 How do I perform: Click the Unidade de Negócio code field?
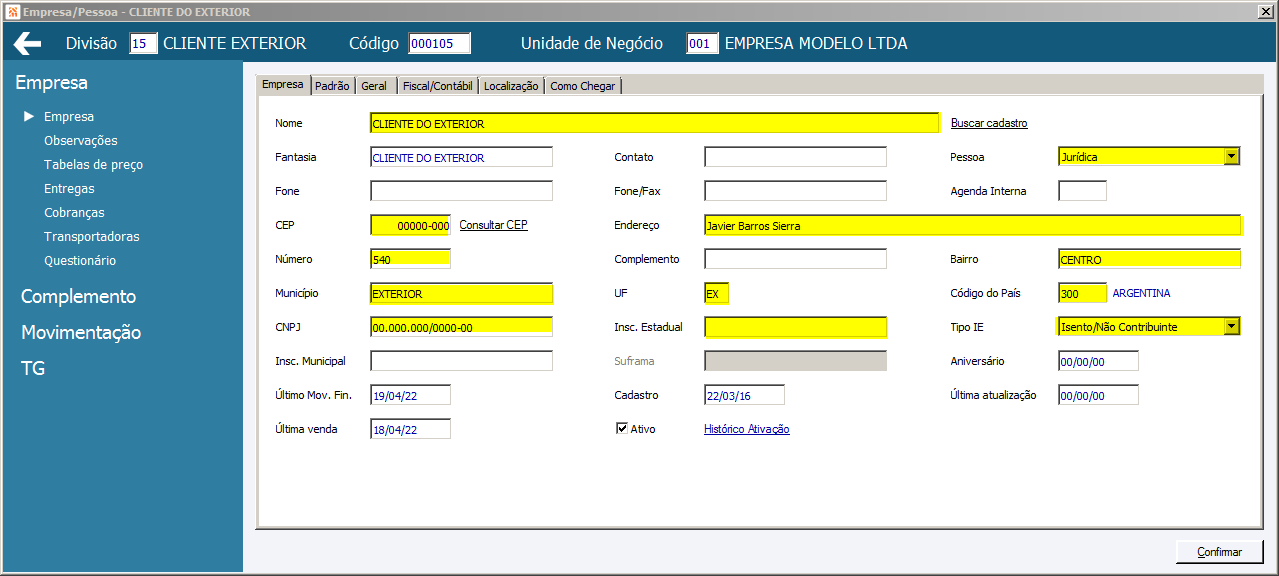coord(702,44)
